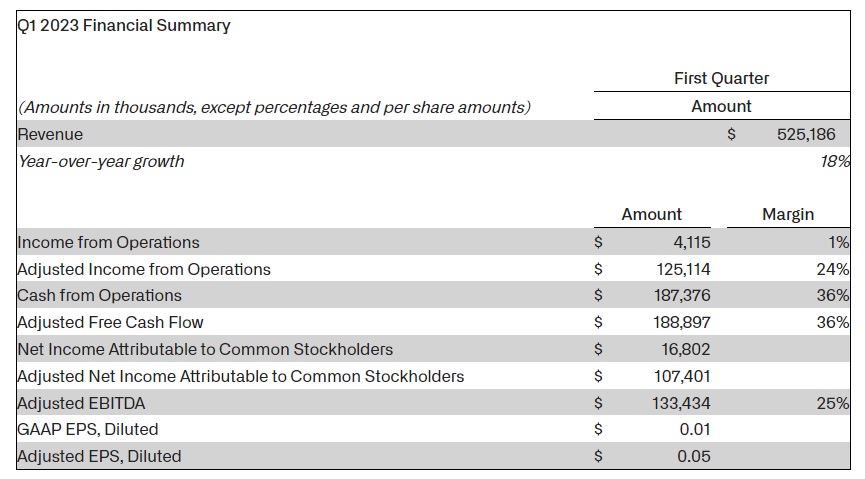Select the 187,376 cash from operations value
Image resolution: width=865 pixels, height=479 pixels.
click(682, 295)
